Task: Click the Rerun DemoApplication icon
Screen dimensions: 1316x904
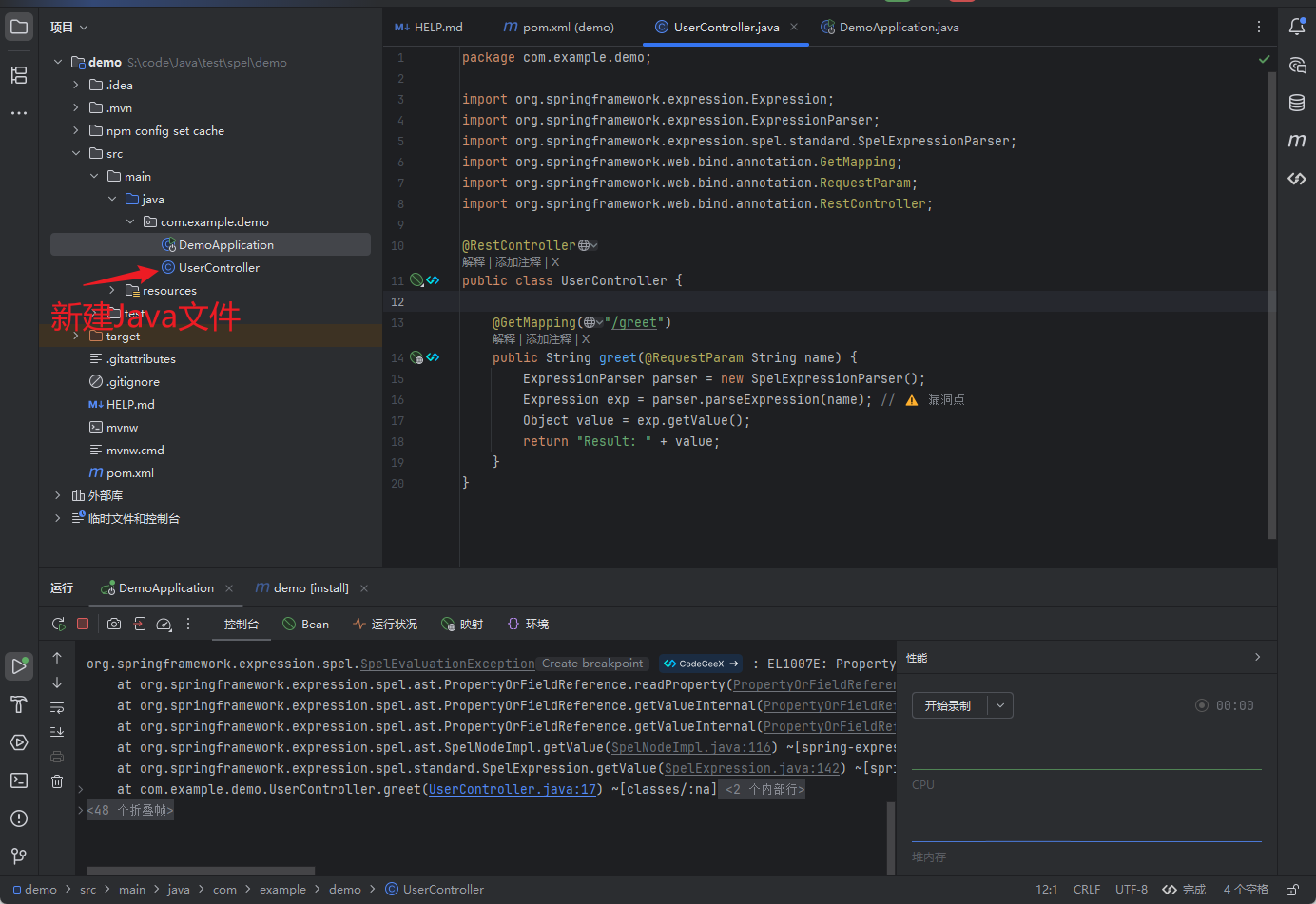Action: coord(58,624)
